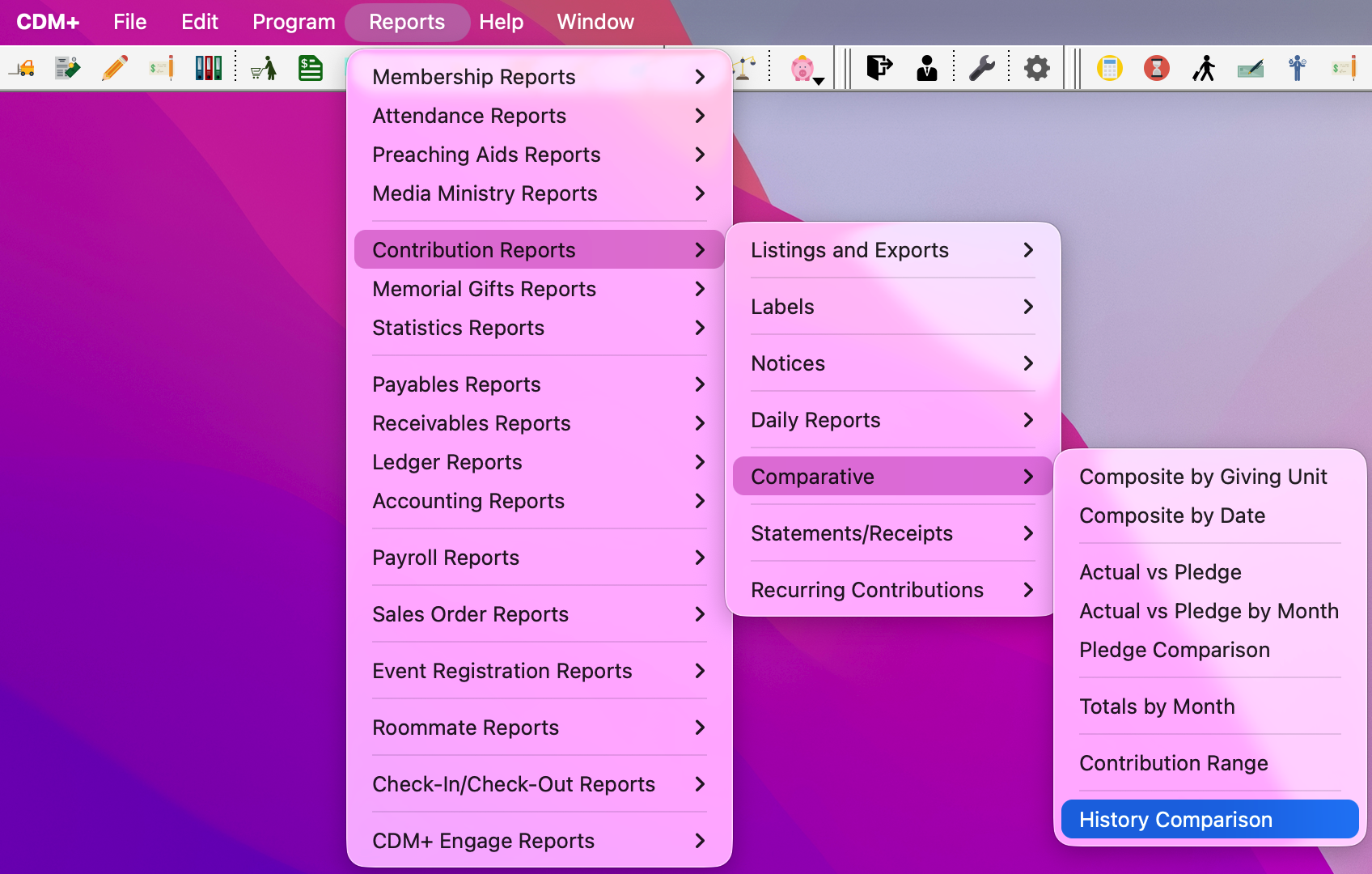This screenshot has width=1372, height=874.
Task: Click the shopper with cart icon
Action: coord(264,68)
